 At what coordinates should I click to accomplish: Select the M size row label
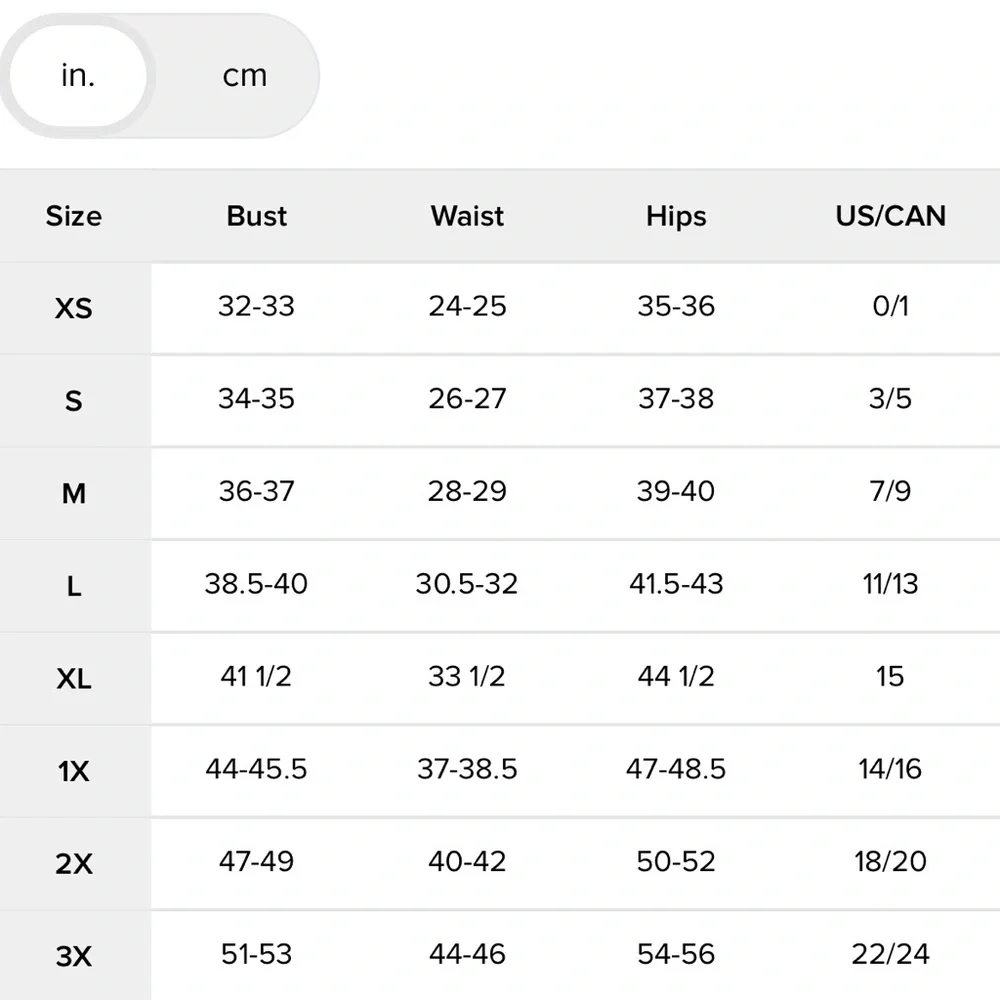click(74, 494)
